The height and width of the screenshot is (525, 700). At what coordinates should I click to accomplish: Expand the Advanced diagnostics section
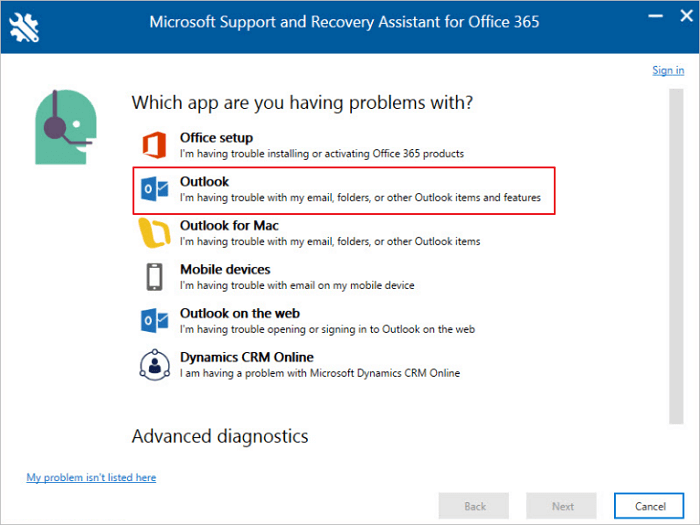click(220, 436)
